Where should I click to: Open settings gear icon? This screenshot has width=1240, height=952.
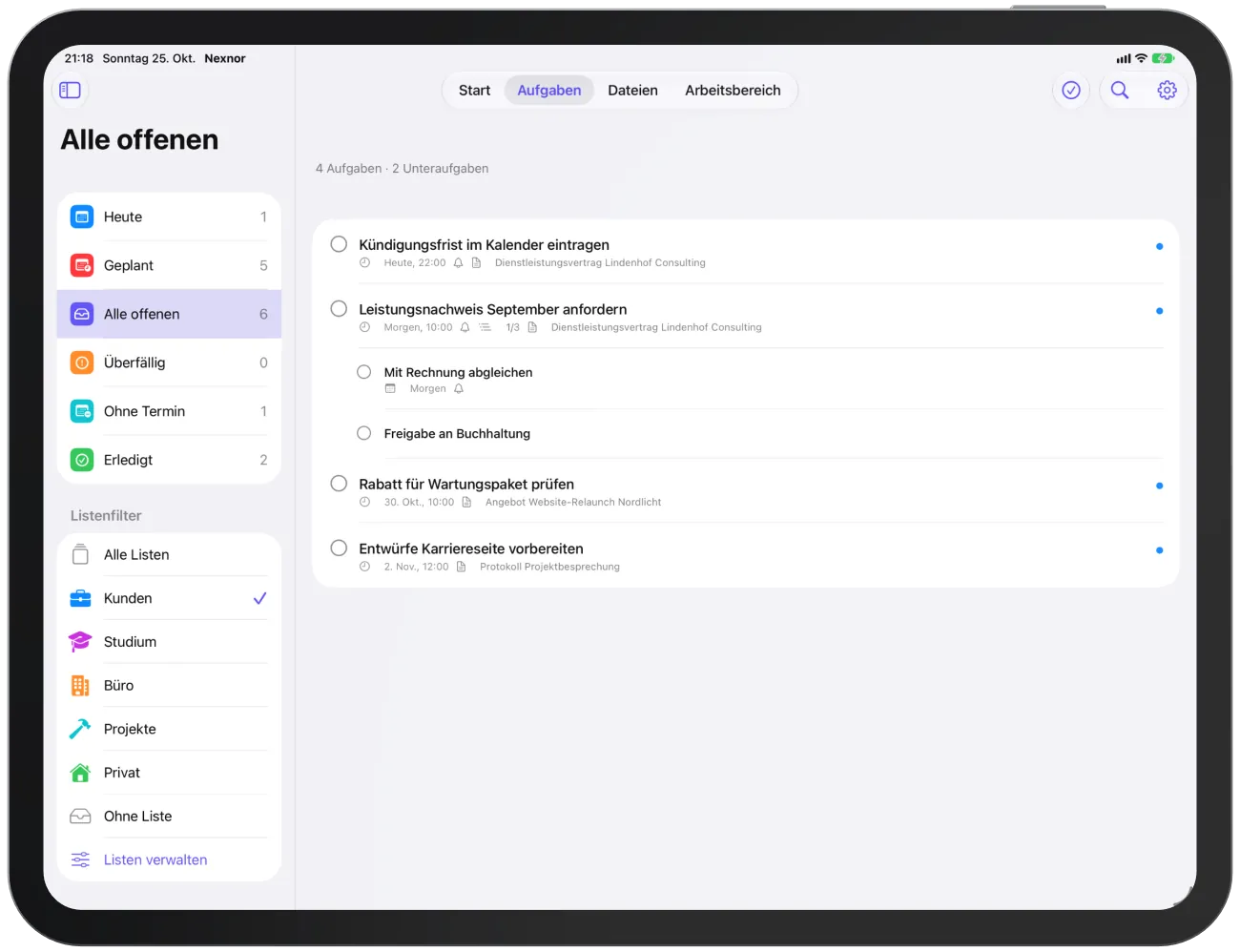1167,90
